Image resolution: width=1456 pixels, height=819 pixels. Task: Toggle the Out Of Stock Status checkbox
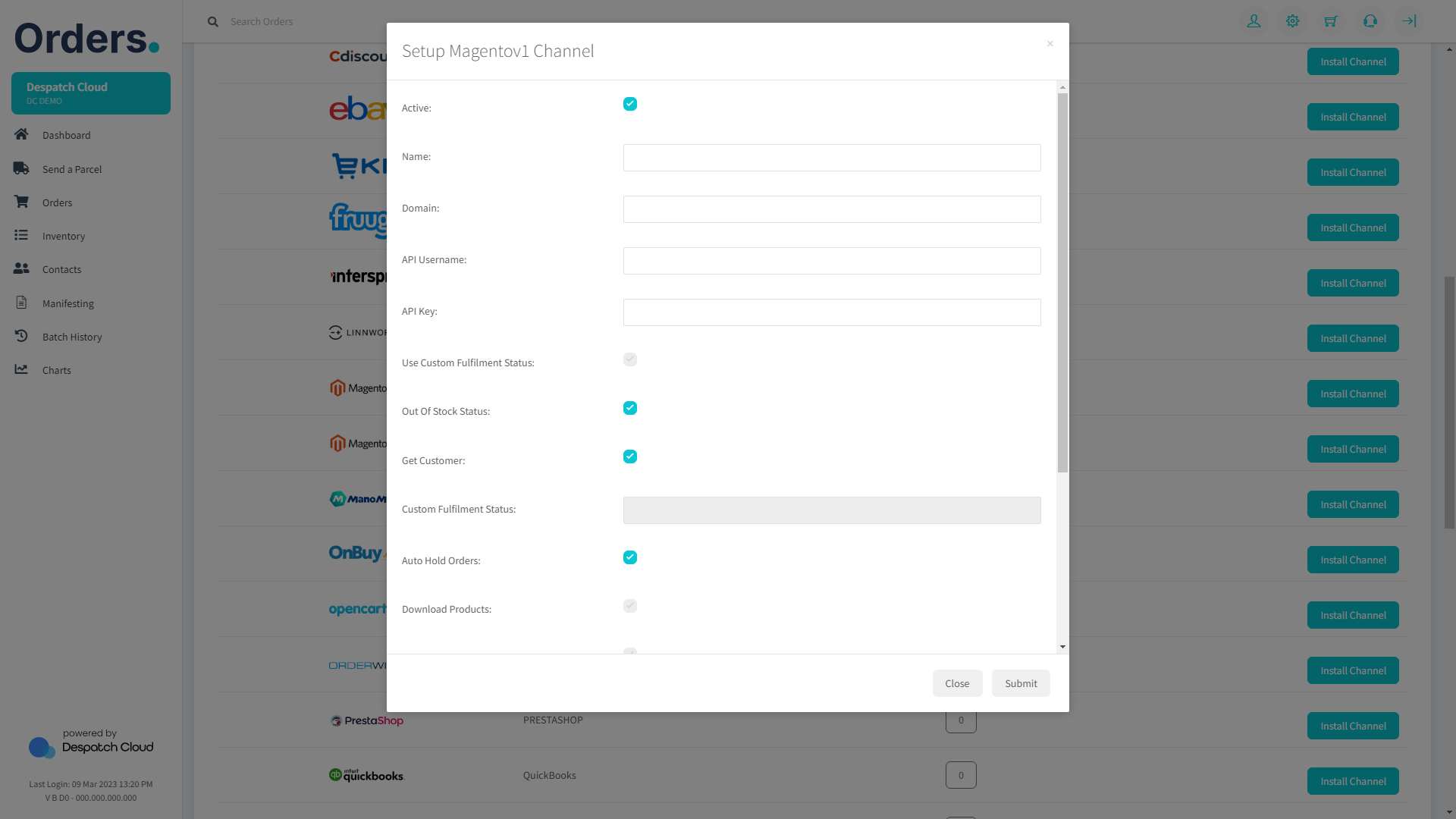coord(630,408)
